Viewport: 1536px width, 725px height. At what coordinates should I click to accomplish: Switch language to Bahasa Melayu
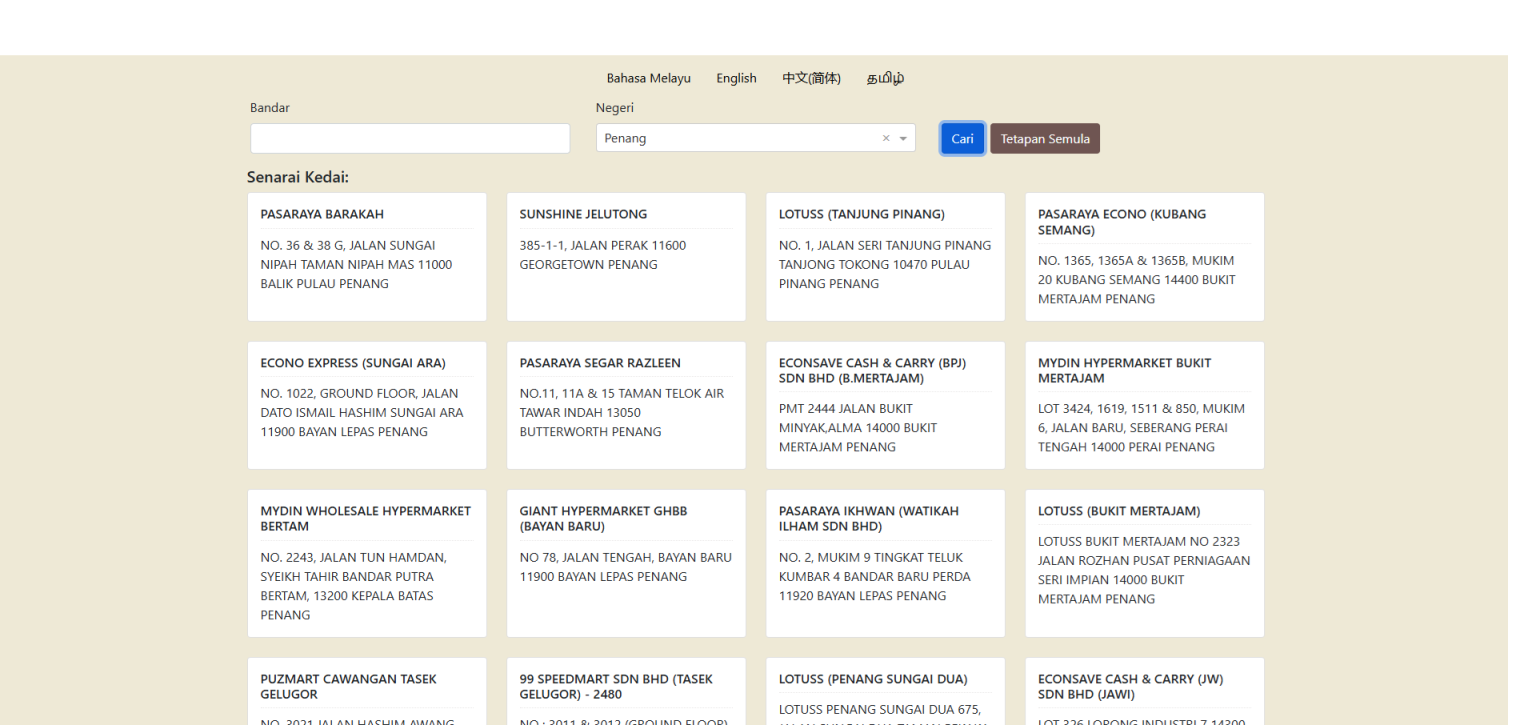coord(648,78)
